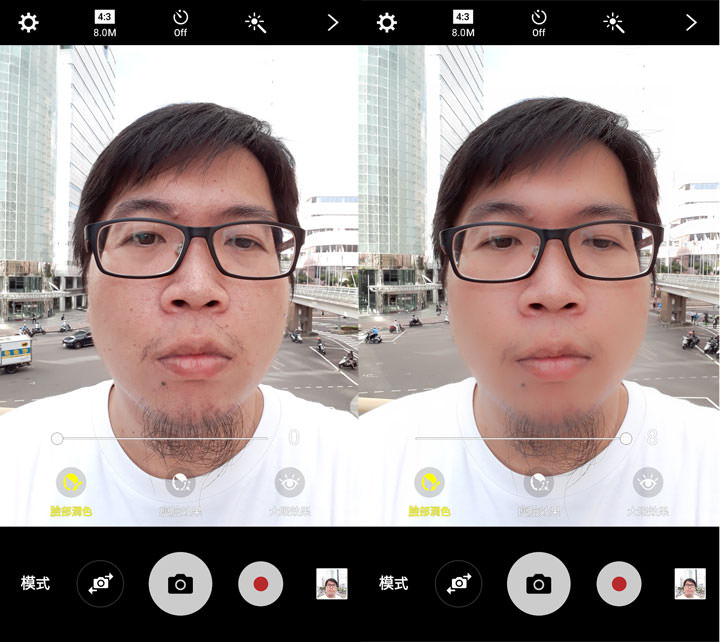
Task: Expand more options chevron in left screen
Action: 333,22
